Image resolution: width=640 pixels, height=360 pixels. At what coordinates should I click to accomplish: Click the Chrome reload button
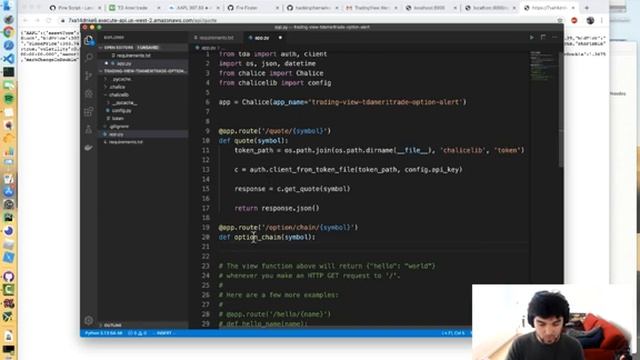pyautogui.click(x=49, y=20)
